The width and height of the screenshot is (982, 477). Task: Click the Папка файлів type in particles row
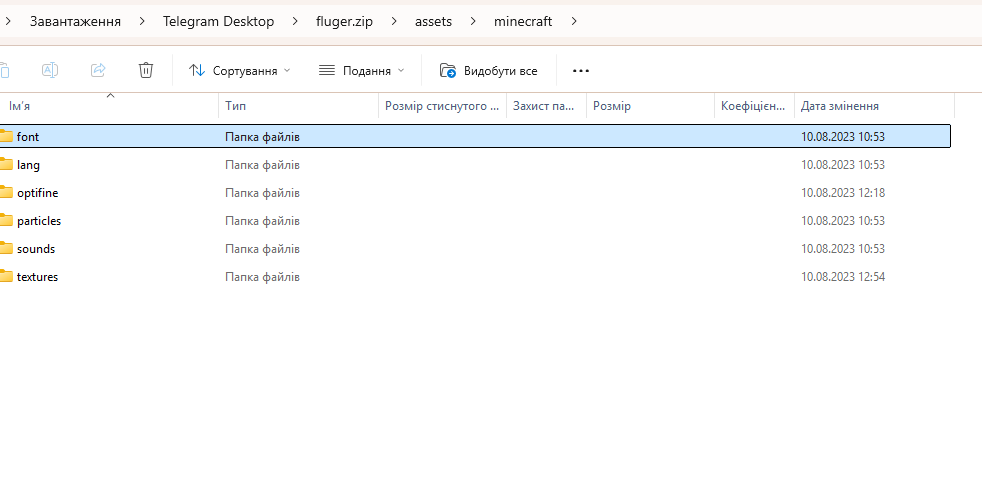pyautogui.click(x=262, y=221)
